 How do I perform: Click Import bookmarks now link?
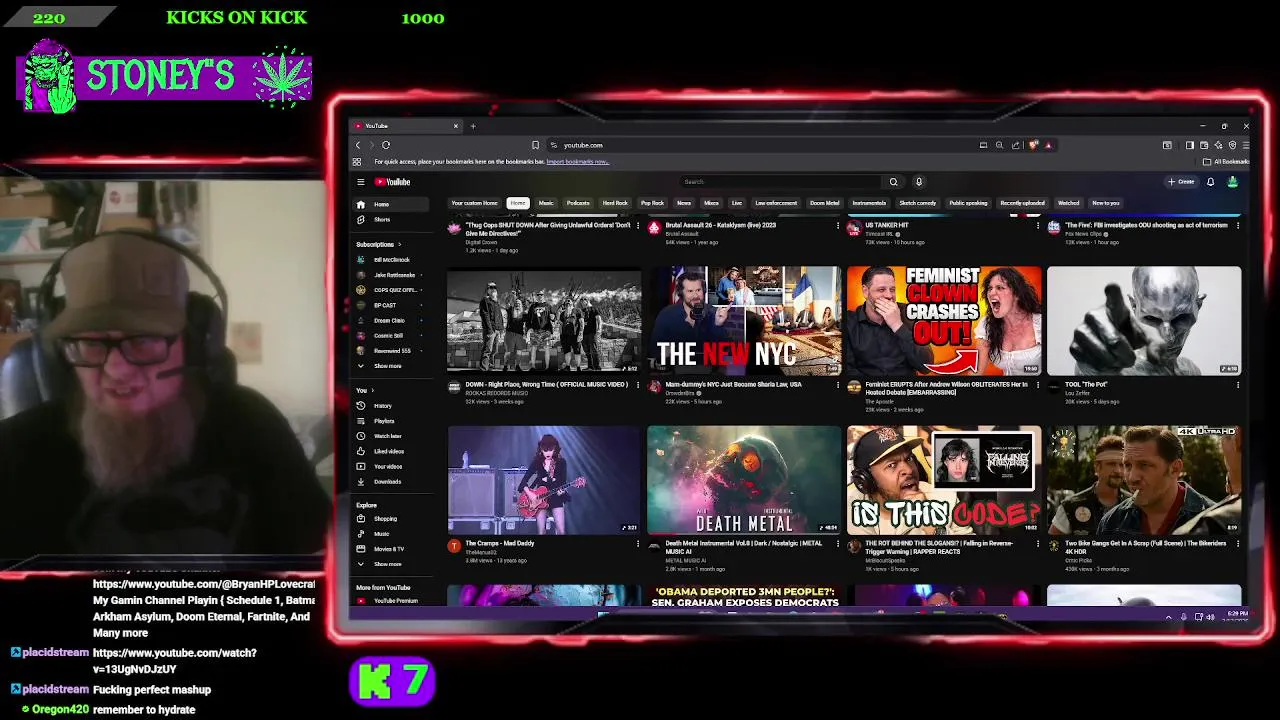(577, 162)
